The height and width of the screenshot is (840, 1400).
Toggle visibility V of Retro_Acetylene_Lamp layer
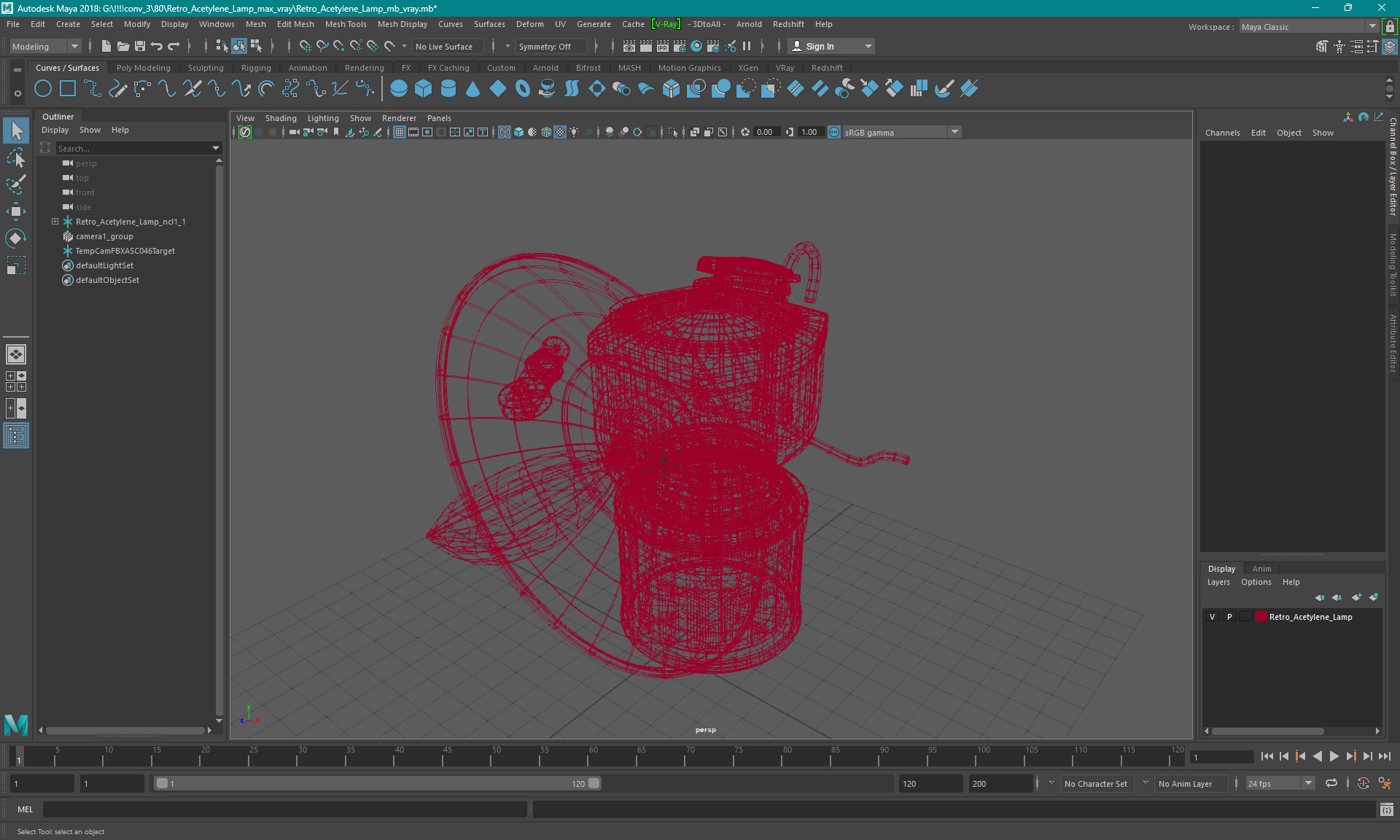point(1213,617)
